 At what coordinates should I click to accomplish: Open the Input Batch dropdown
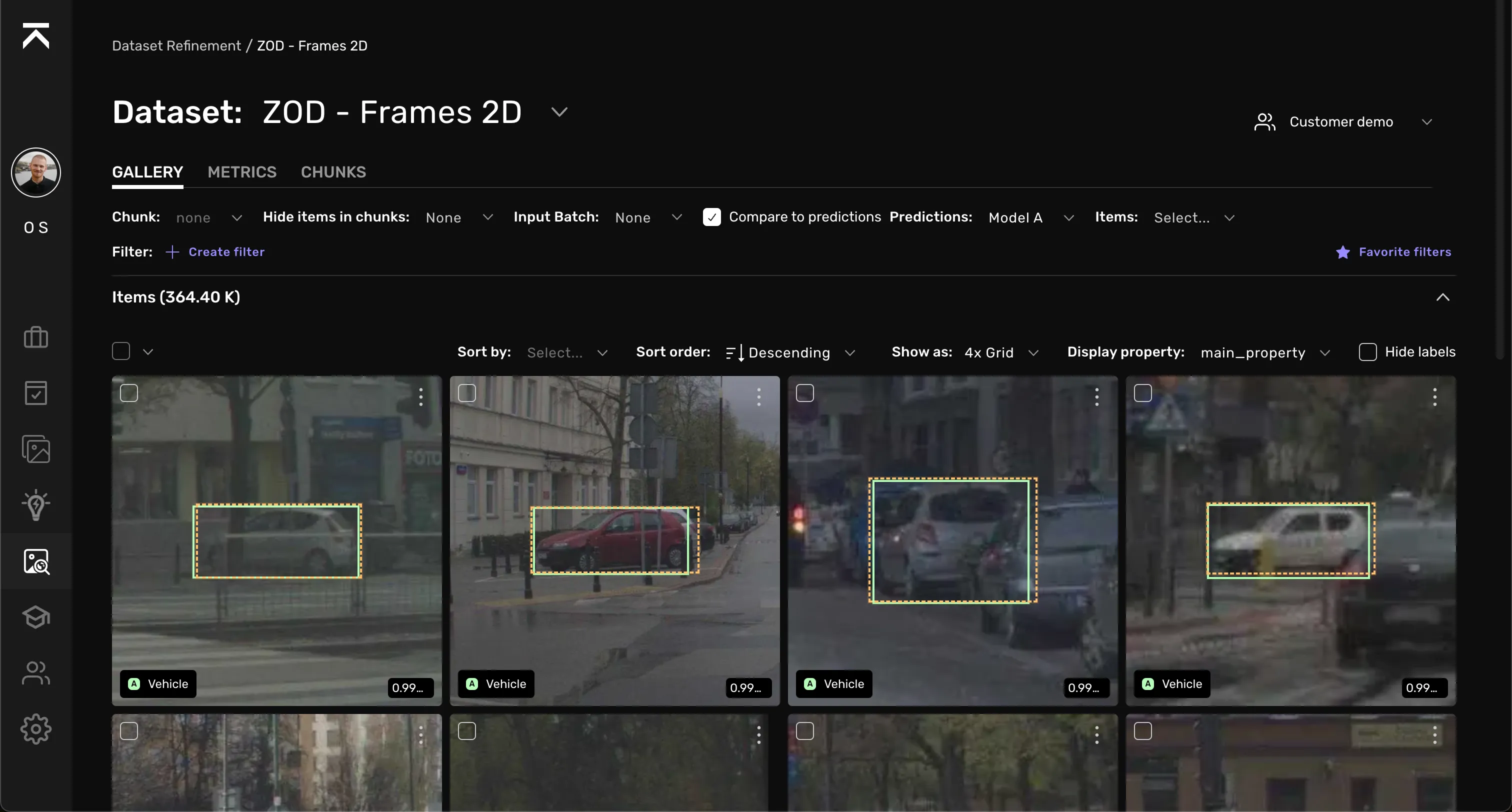(648, 218)
